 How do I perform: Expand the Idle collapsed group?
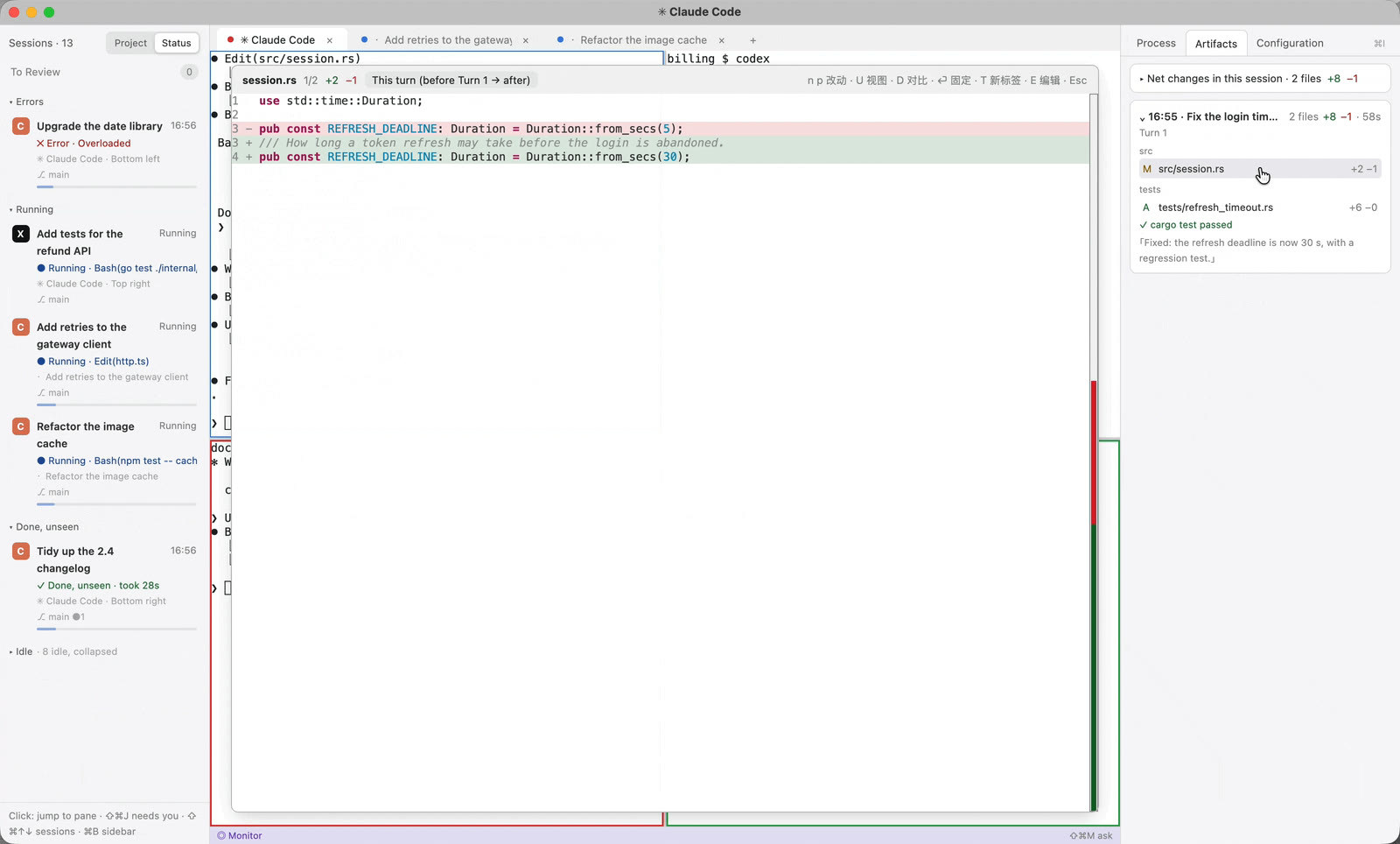[63, 651]
